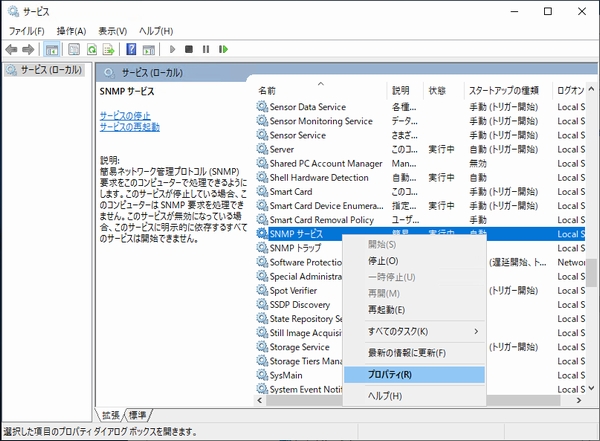Click the Pause service toolbar icon
This screenshot has width=600, height=441.
tap(206, 49)
